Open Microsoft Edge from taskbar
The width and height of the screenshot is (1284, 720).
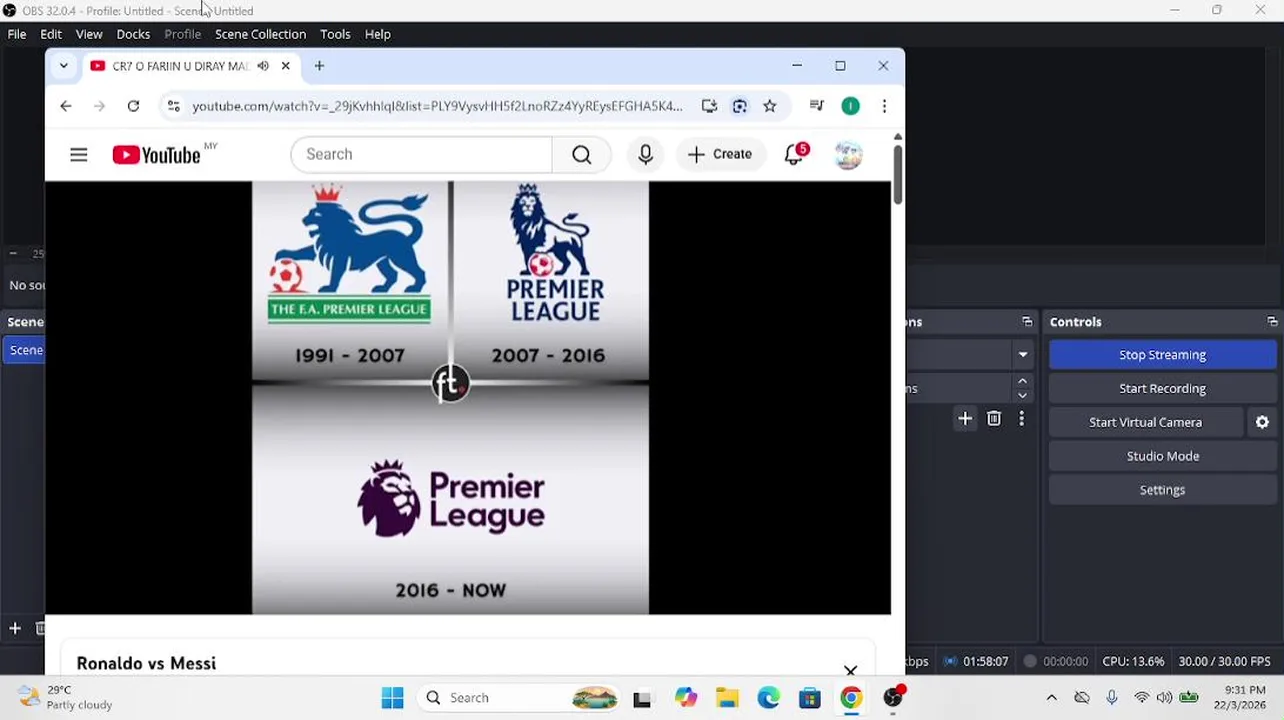[x=768, y=698]
